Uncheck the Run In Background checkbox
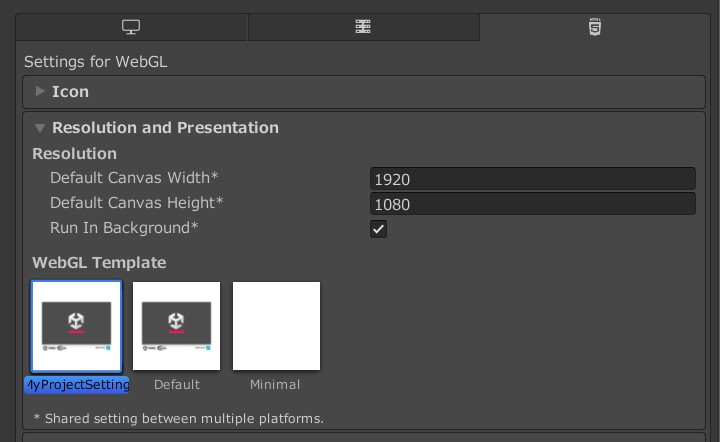The width and height of the screenshot is (720, 442). coord(378,229)
